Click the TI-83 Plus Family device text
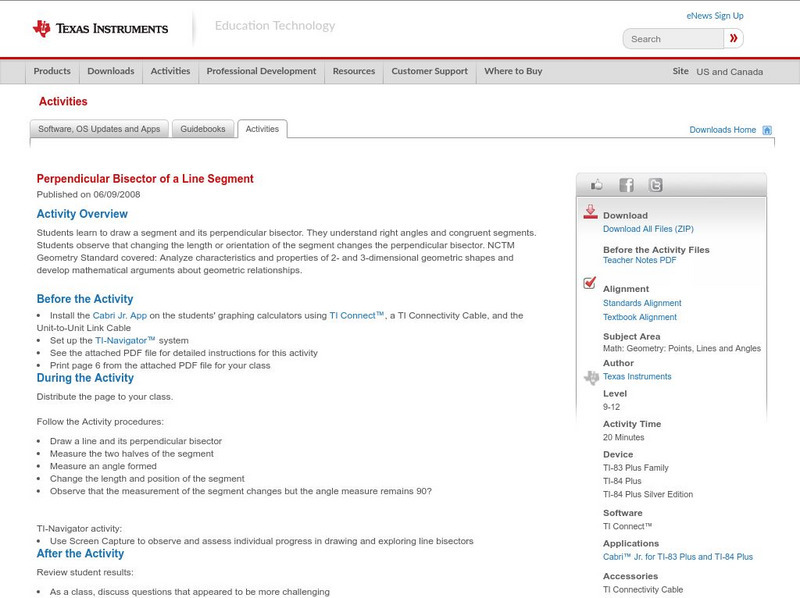Screen dimensions: 800x598 click(636, 468)
